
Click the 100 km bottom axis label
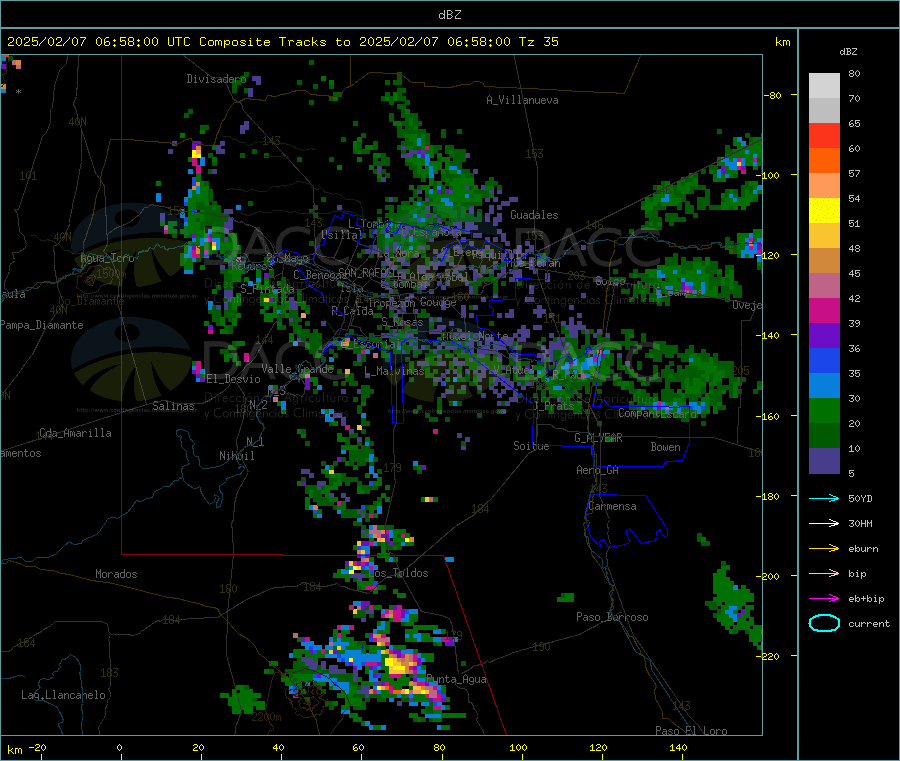(518, 747)
